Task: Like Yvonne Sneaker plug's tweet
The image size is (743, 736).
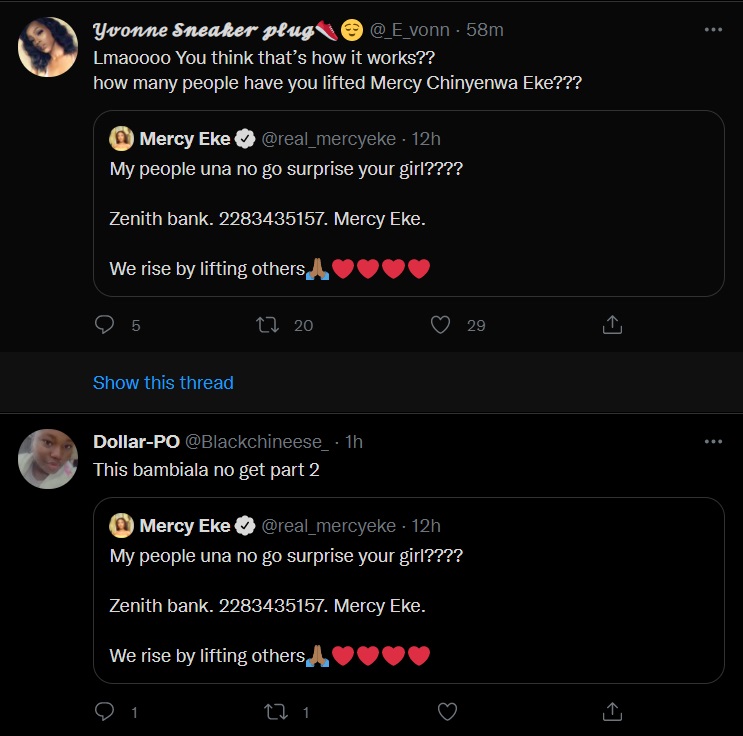Action: click(439, 325)
